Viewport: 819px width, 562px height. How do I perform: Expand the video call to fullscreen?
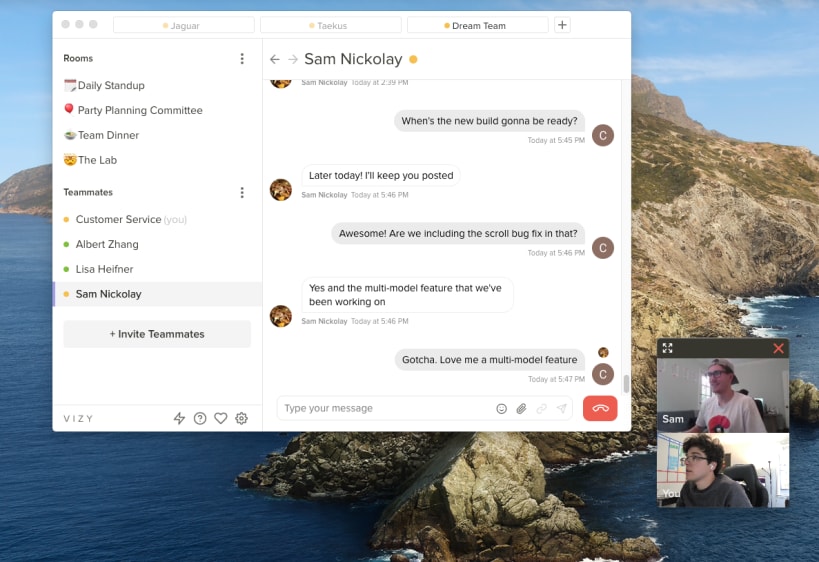pyautogui.click(x=668, y=348)
